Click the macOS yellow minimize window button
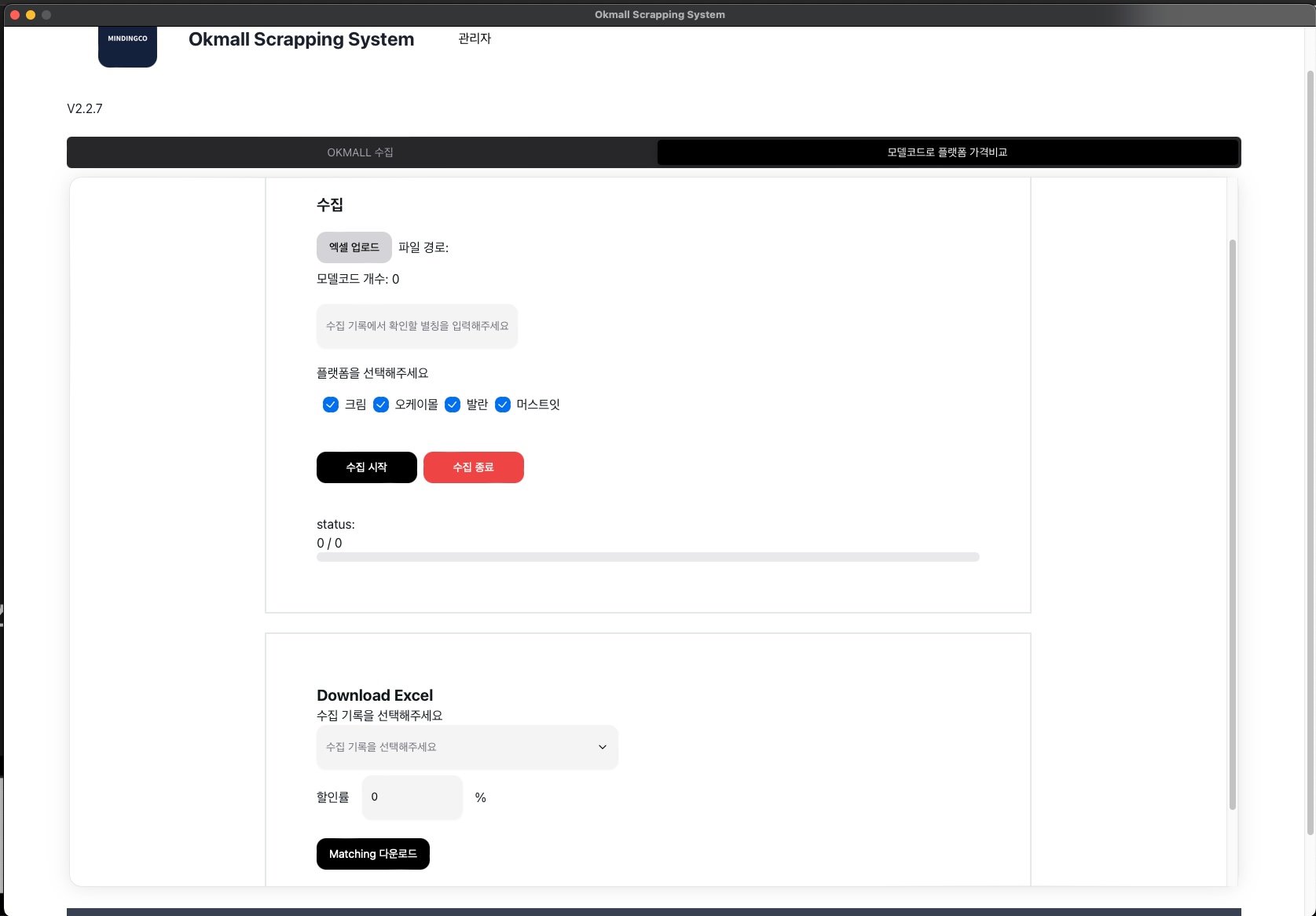 [31, 15]
